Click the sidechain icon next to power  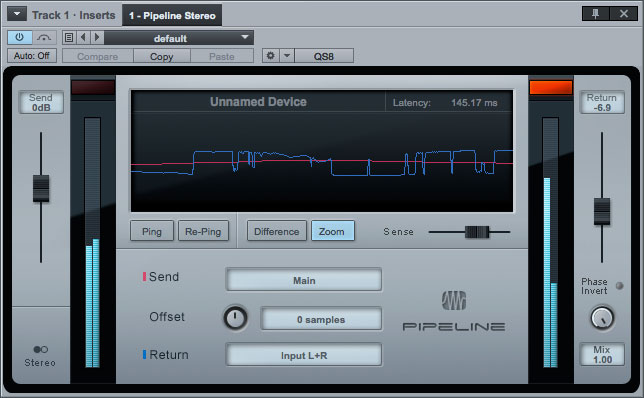(44, 38)
